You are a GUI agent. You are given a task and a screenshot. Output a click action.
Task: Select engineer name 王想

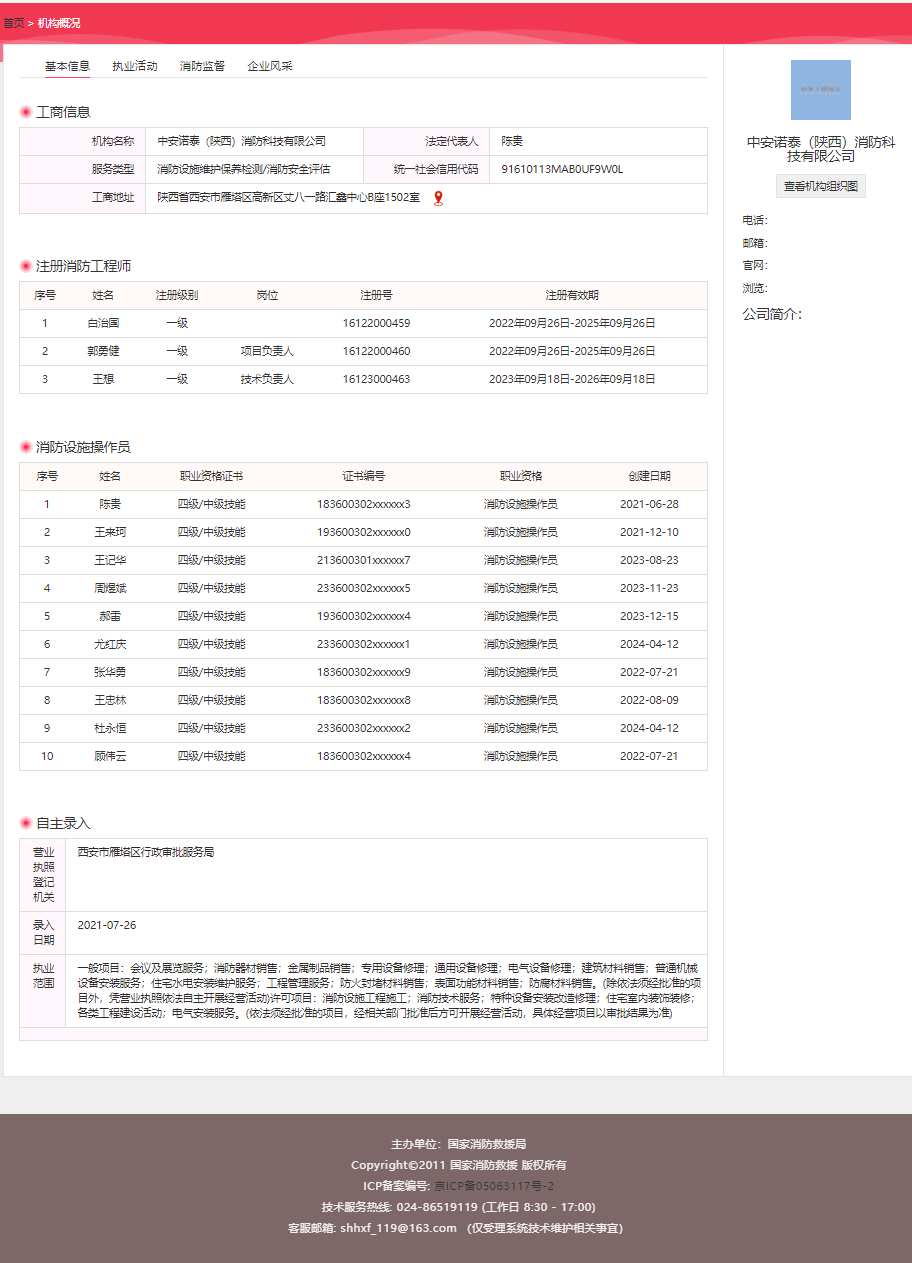click(104, 380)
